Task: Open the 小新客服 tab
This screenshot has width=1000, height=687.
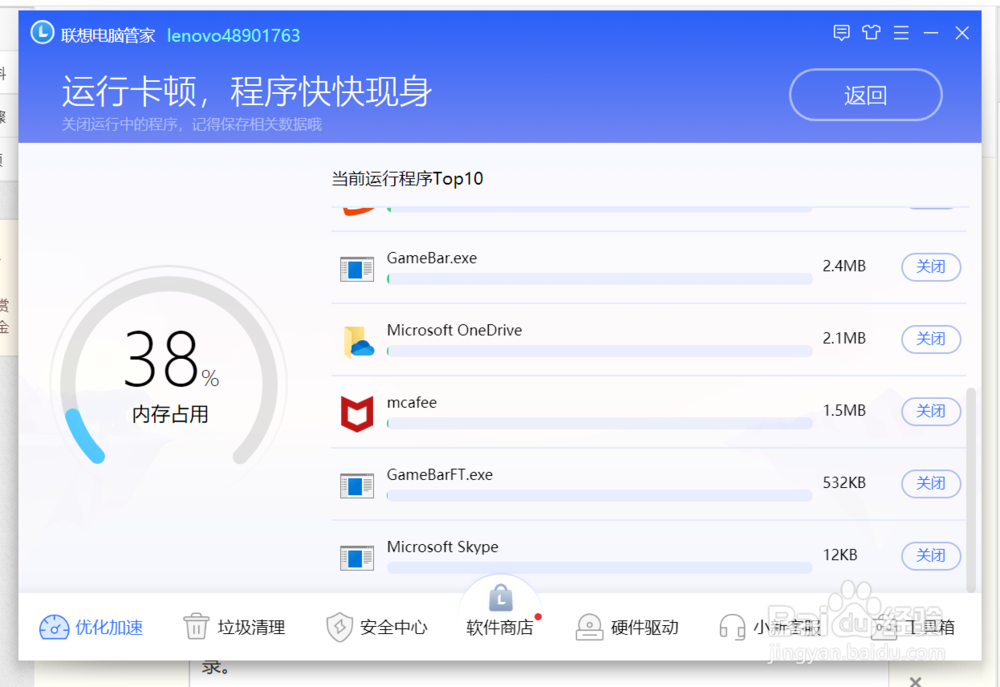Action: pyautogui.click(x=770, y=628)
